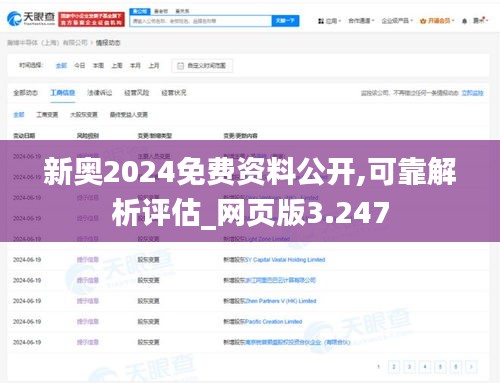Expand the 合作通道 dropdown
The width and height of the screenshot is (500, 383).
(x=361, y=21)
